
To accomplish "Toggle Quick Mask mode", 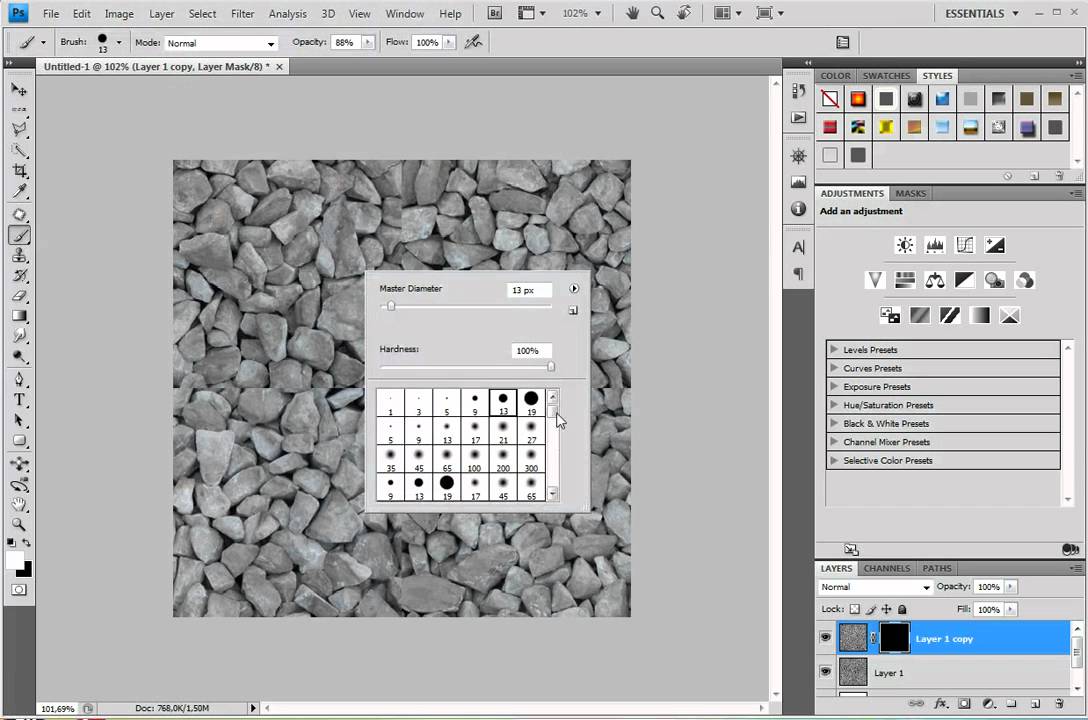I will tap(19, 590).
